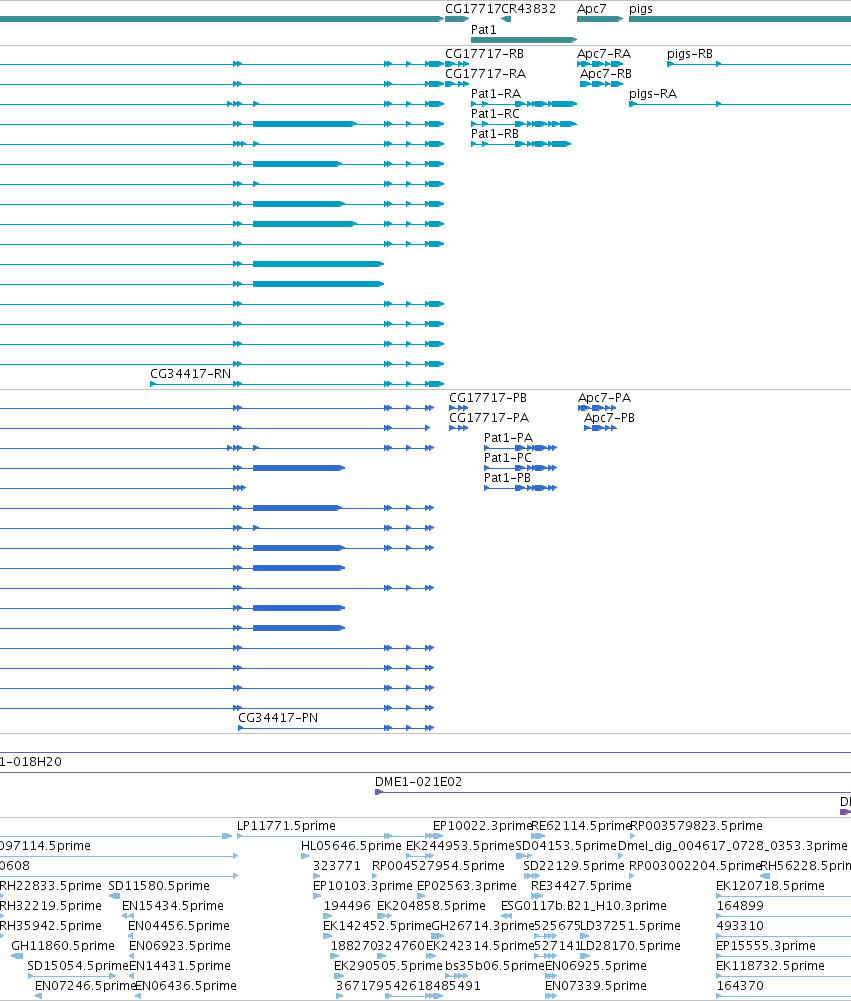Viewport: 851px width, 1001px height.
Task: Click the CG17717-RB transcript label
Action: pyautogui.click(x=484, y=54)
